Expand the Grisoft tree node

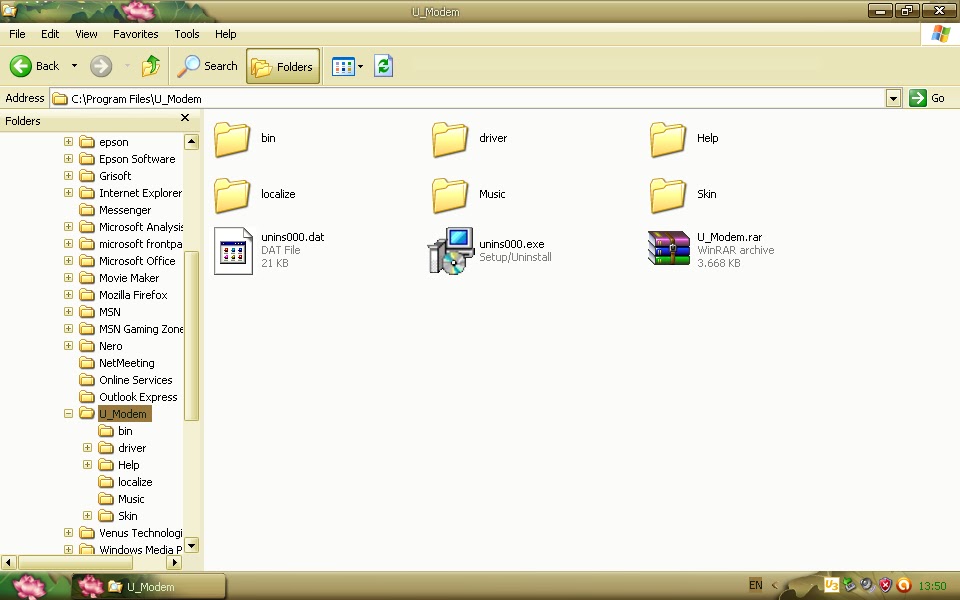pos(69,176)
